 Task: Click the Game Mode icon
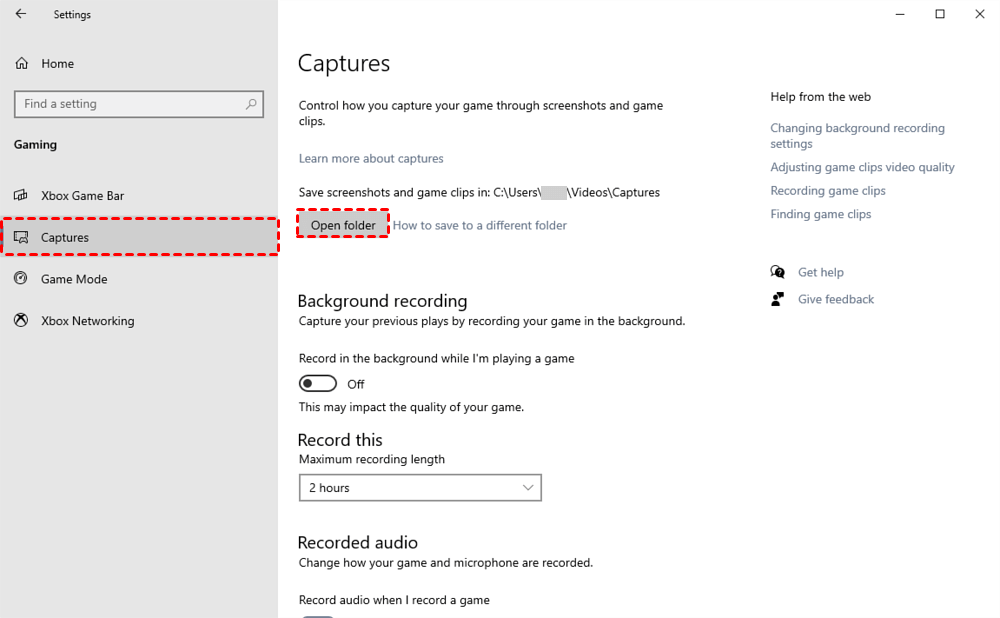pyautogui.click(x=21, y=279)
